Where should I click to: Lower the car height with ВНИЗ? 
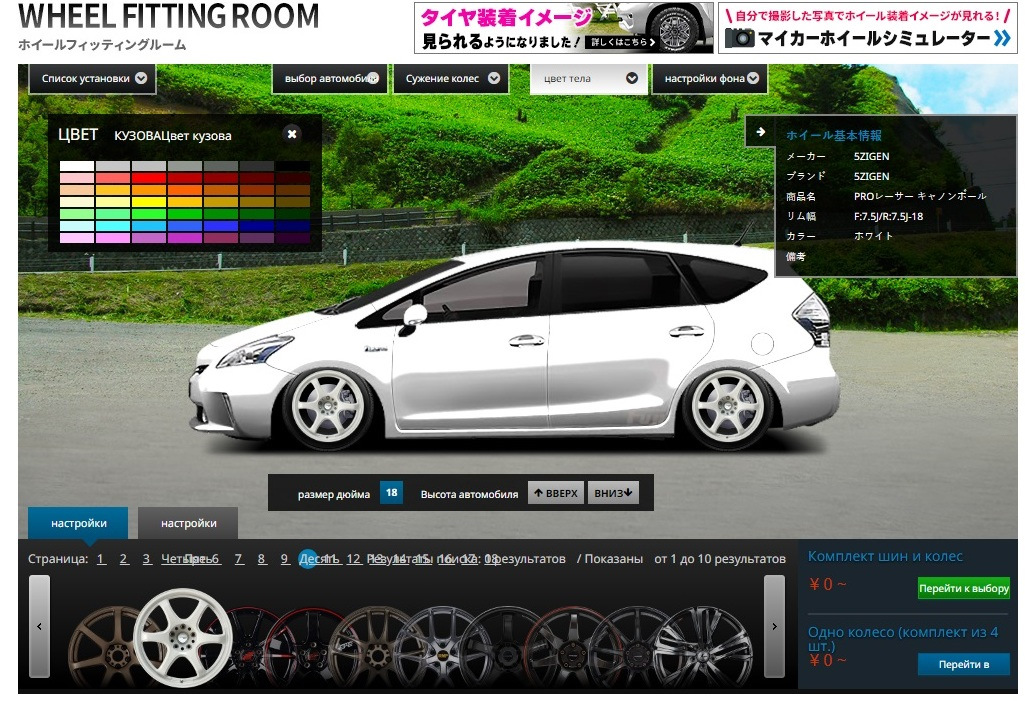(613, 493)
